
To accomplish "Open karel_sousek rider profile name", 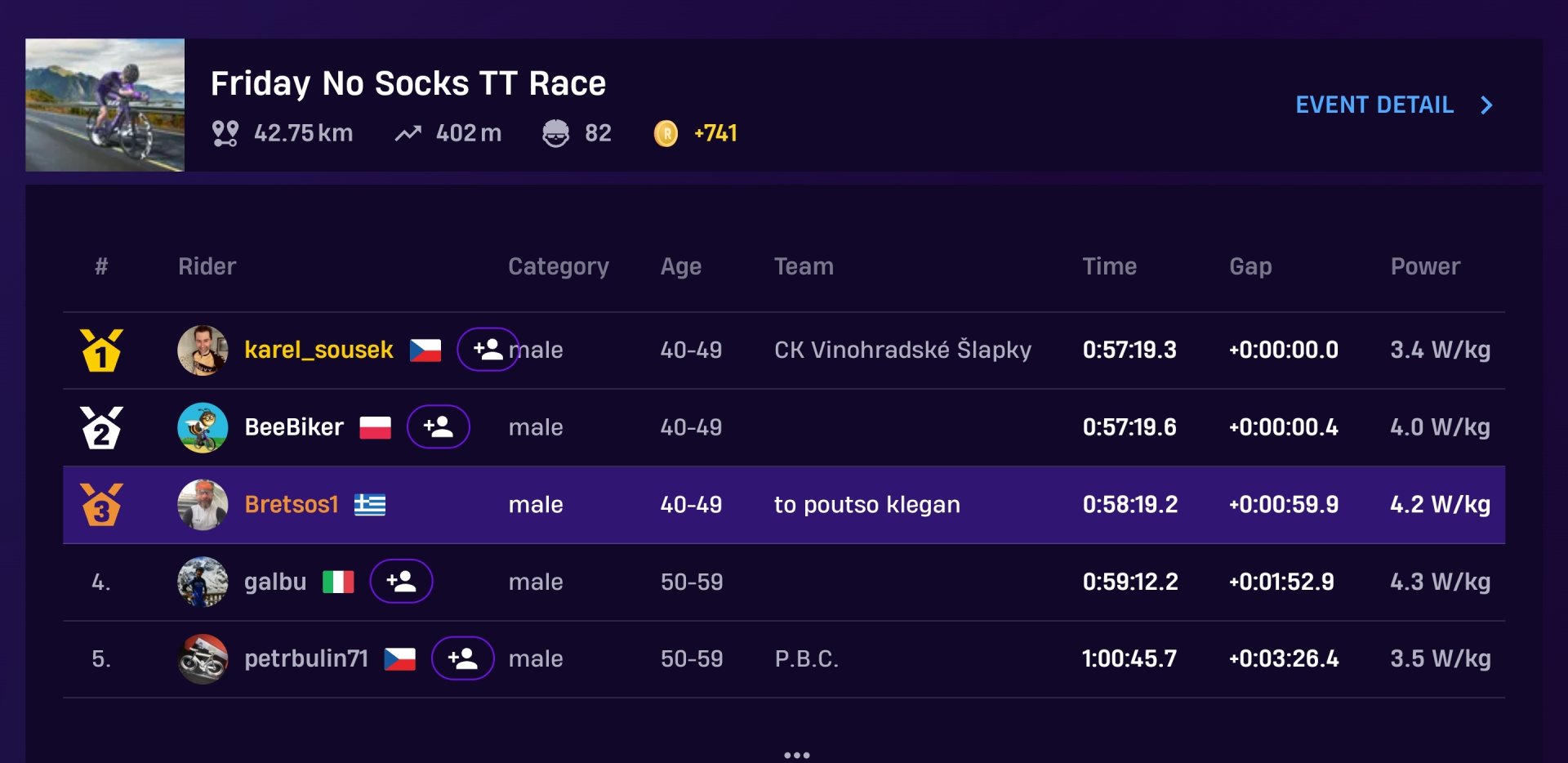I will (x=318, y=350).
